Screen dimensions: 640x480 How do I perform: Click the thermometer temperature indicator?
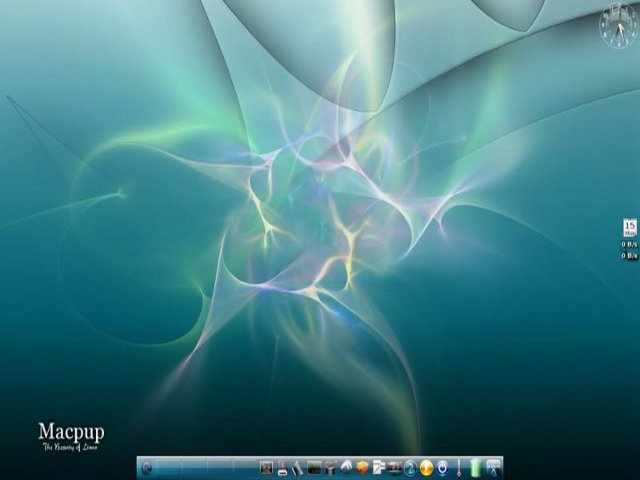coord(459,468)
